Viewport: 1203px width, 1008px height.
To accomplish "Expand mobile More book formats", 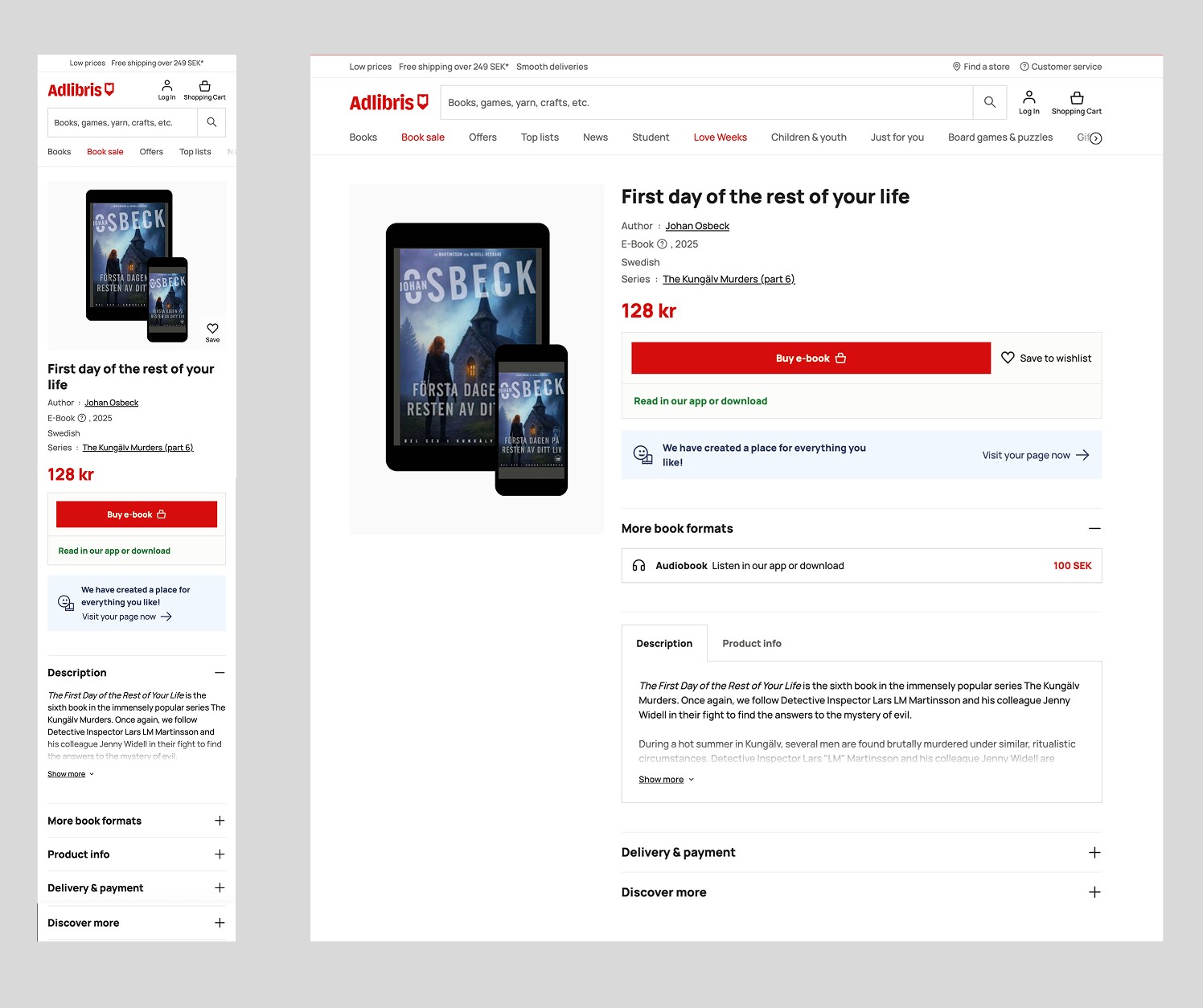I will point(220,821).
